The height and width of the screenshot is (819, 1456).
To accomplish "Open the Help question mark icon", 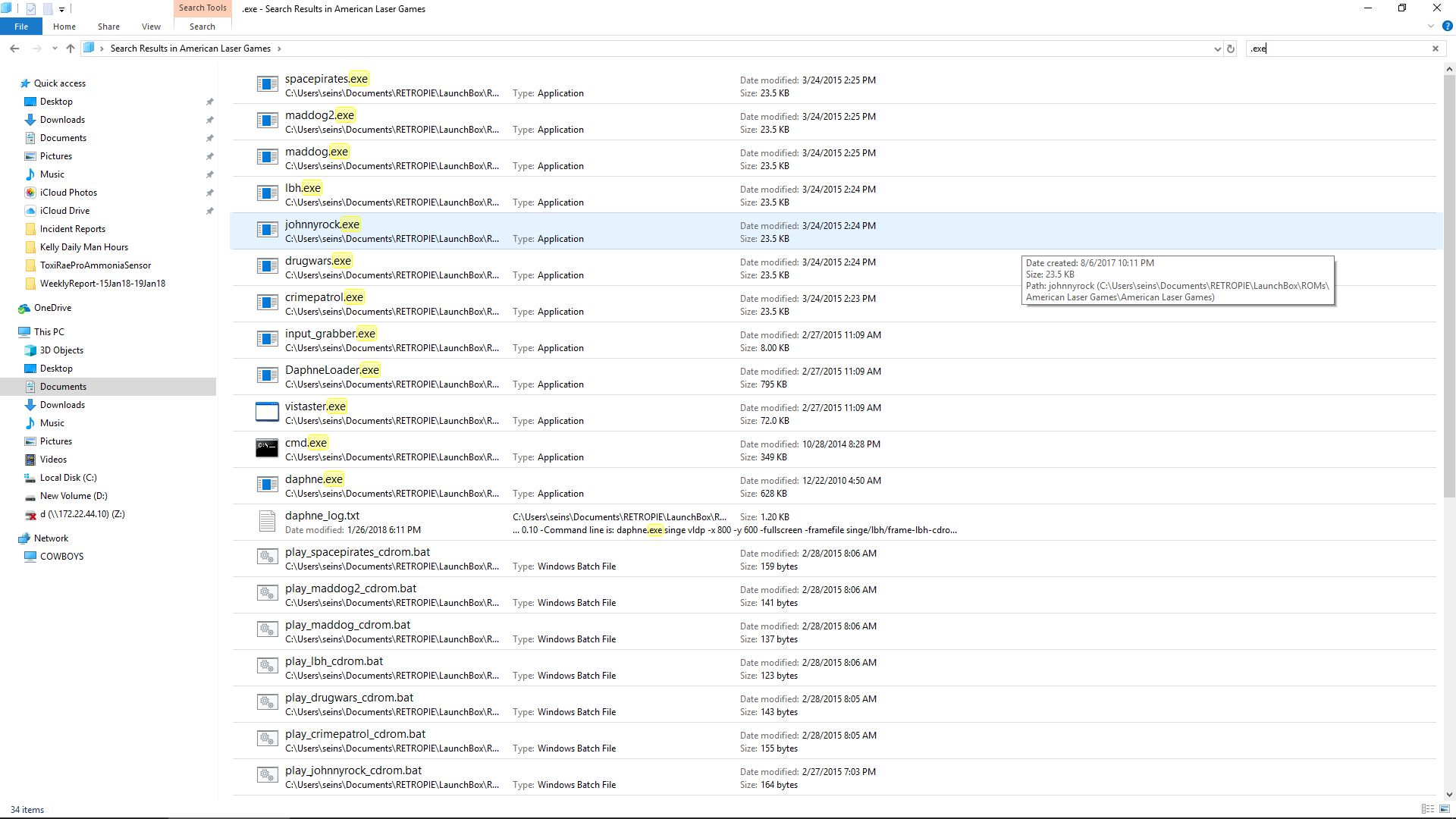I will 1447,27.
